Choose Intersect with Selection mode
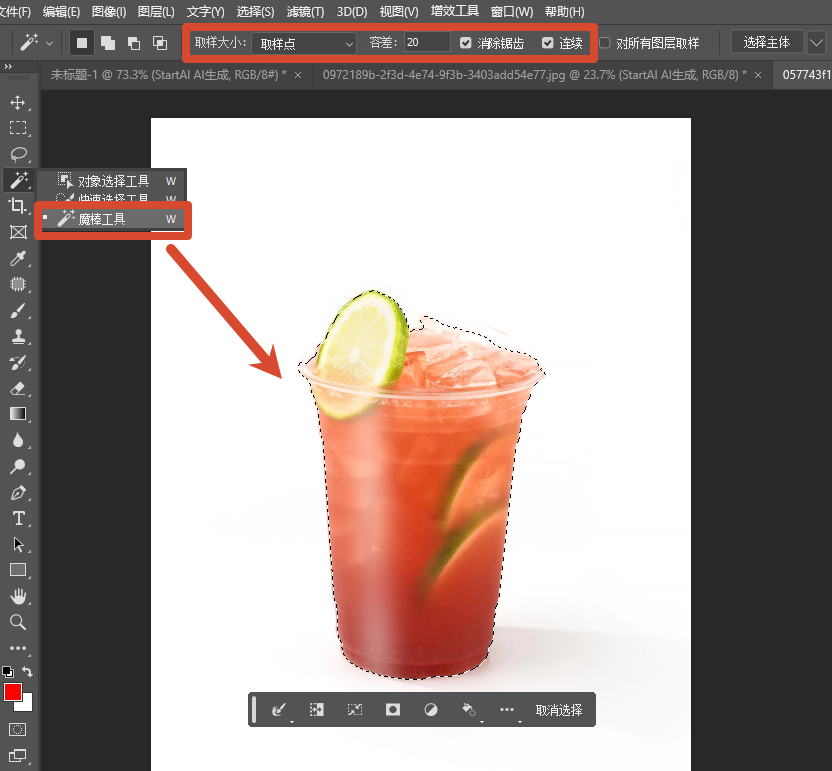The width and height of the screenshot is (832, 771). [x=160, y=43]
